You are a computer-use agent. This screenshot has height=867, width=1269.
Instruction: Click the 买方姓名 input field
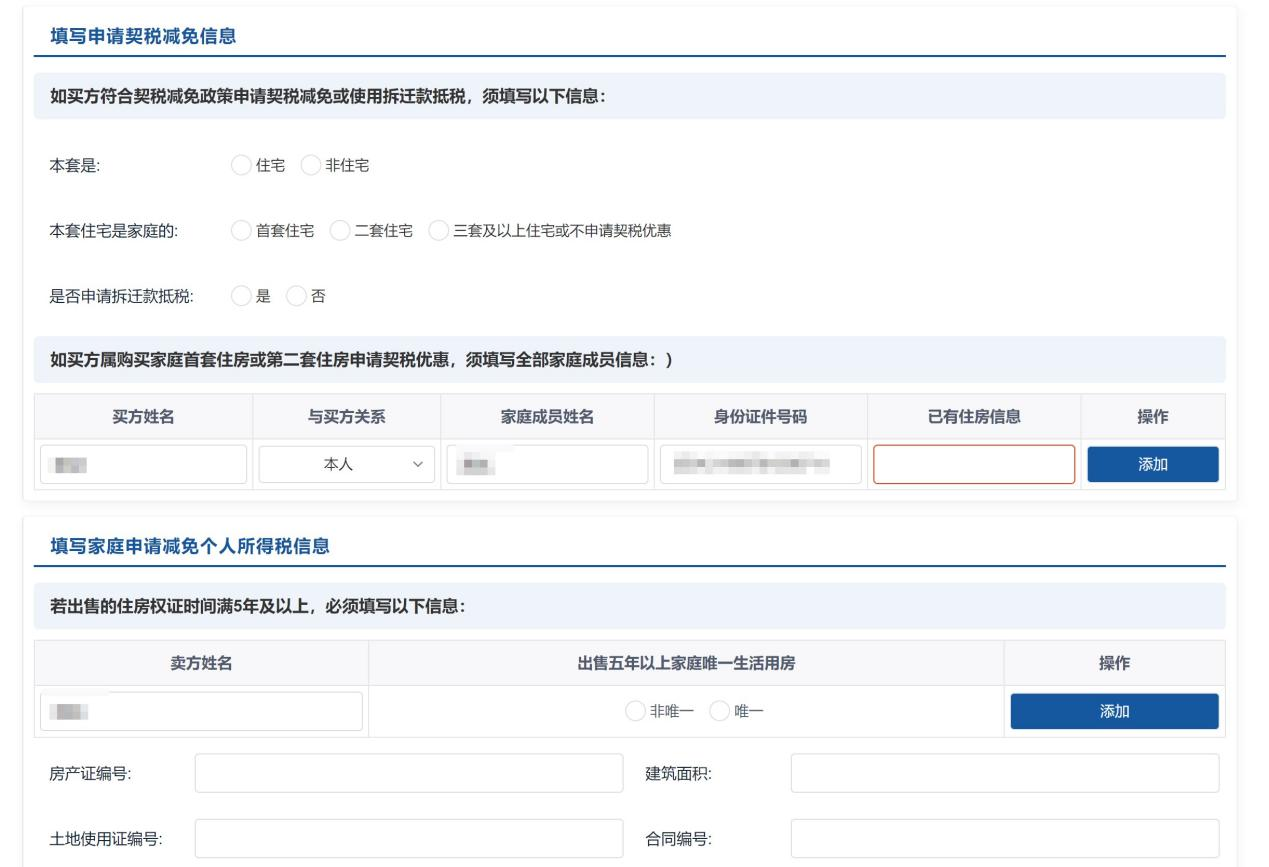click(x=144, y=465)
